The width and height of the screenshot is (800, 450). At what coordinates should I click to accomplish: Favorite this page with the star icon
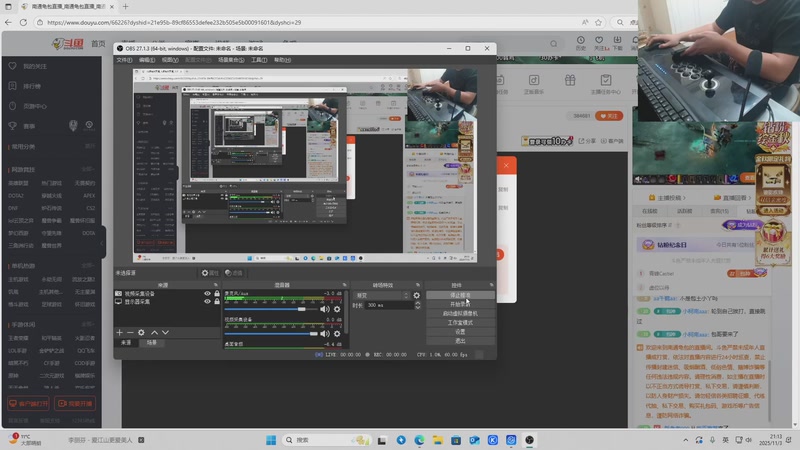tap(598, 22)
